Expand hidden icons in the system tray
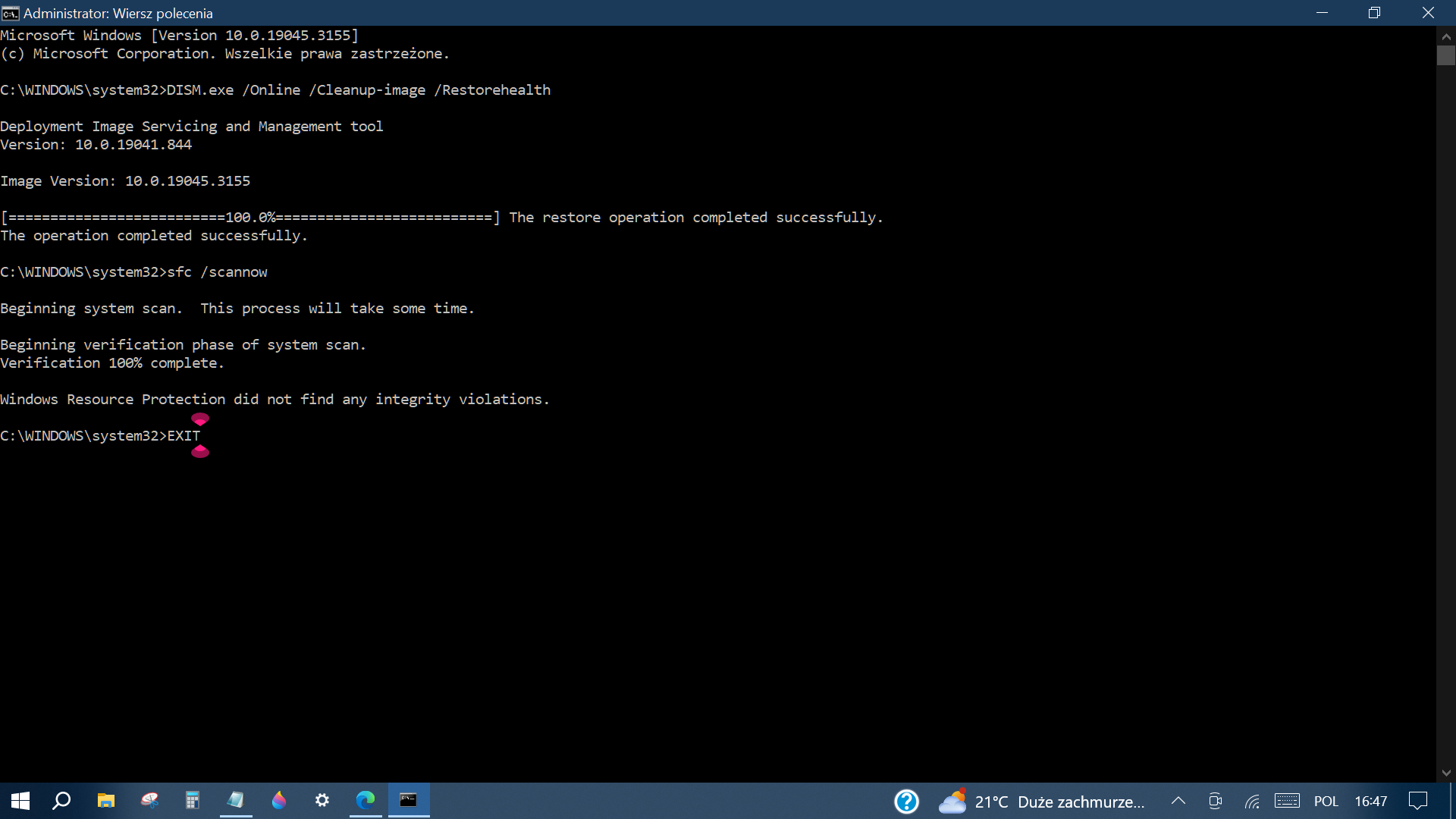The image size is (1456, 819). point(1178,801)
